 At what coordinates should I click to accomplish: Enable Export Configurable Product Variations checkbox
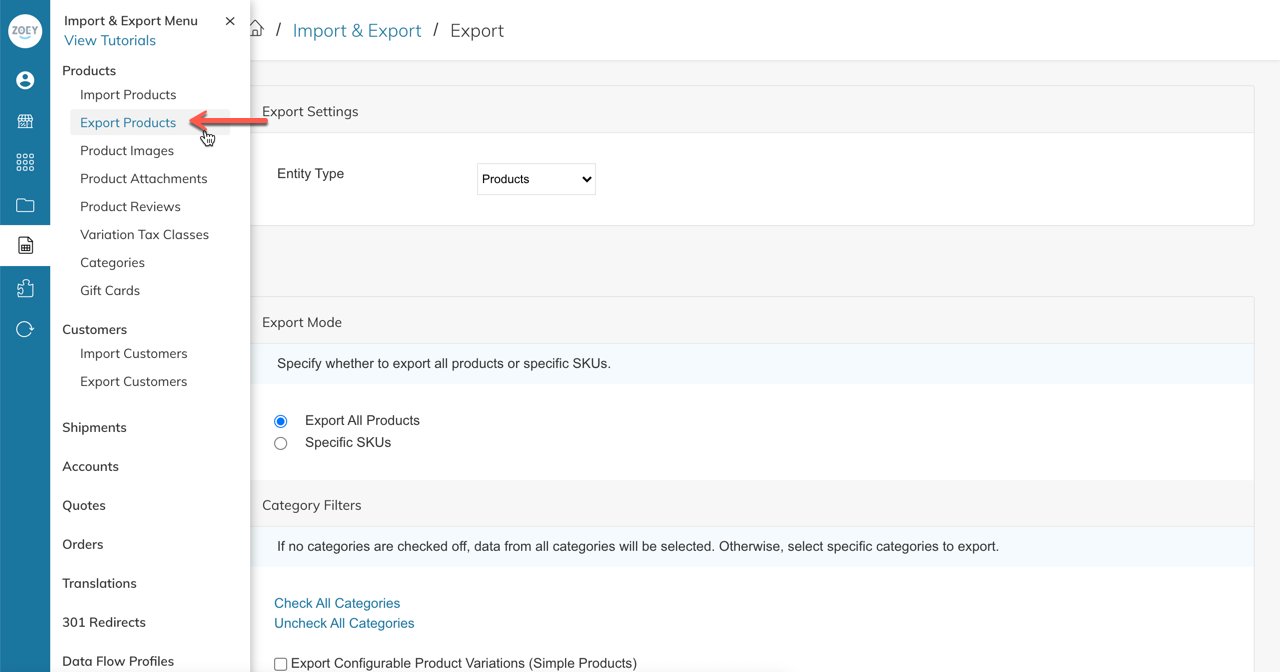coord(281,664)
